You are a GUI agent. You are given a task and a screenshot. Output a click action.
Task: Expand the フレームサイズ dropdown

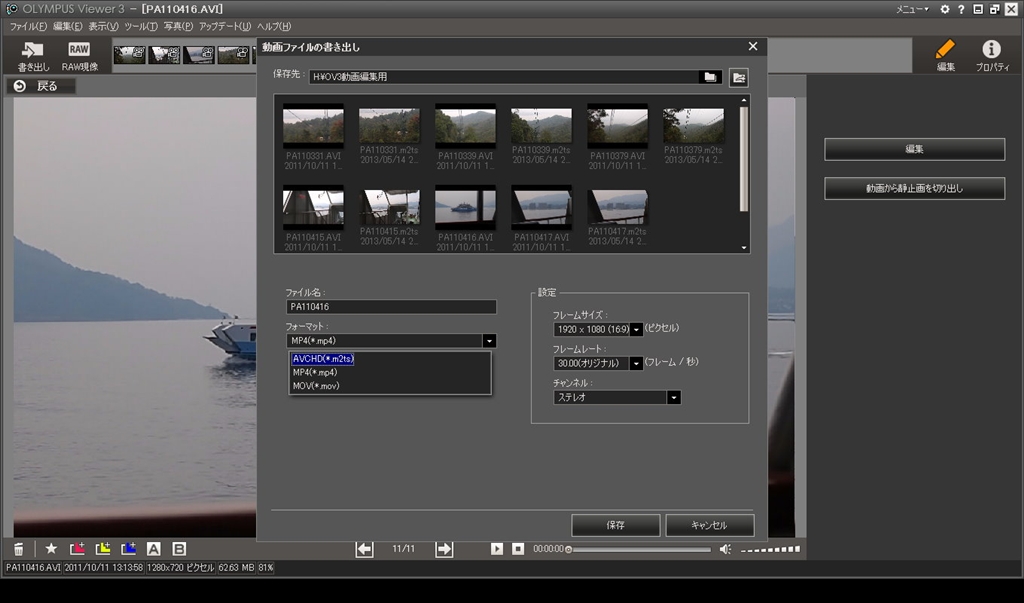636,329
